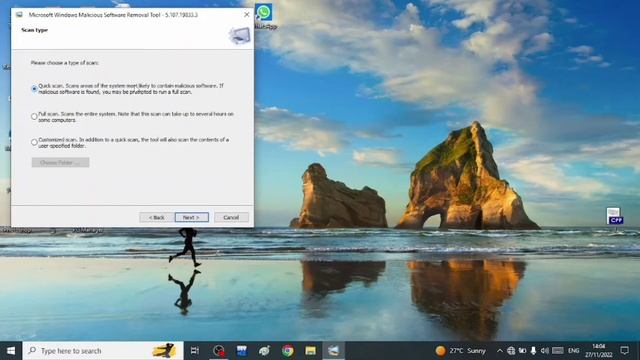The image size is (640, 360).
Task: Close the Malicious Software Removal Tool window
Action: (247, 15)
